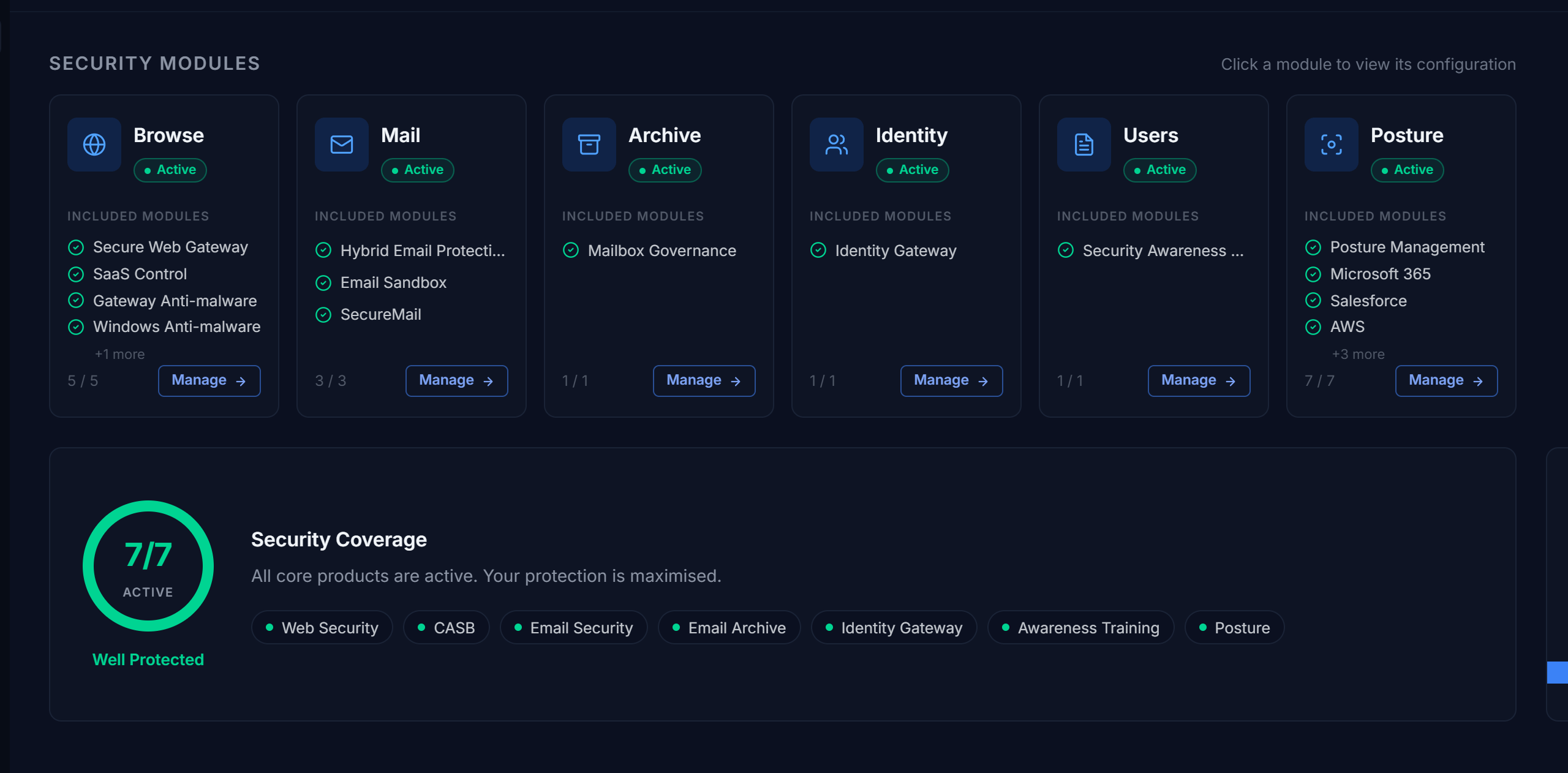1568x773 pixels.
Task: Click 'Well Protected' status label
Action: pos(148,660)
